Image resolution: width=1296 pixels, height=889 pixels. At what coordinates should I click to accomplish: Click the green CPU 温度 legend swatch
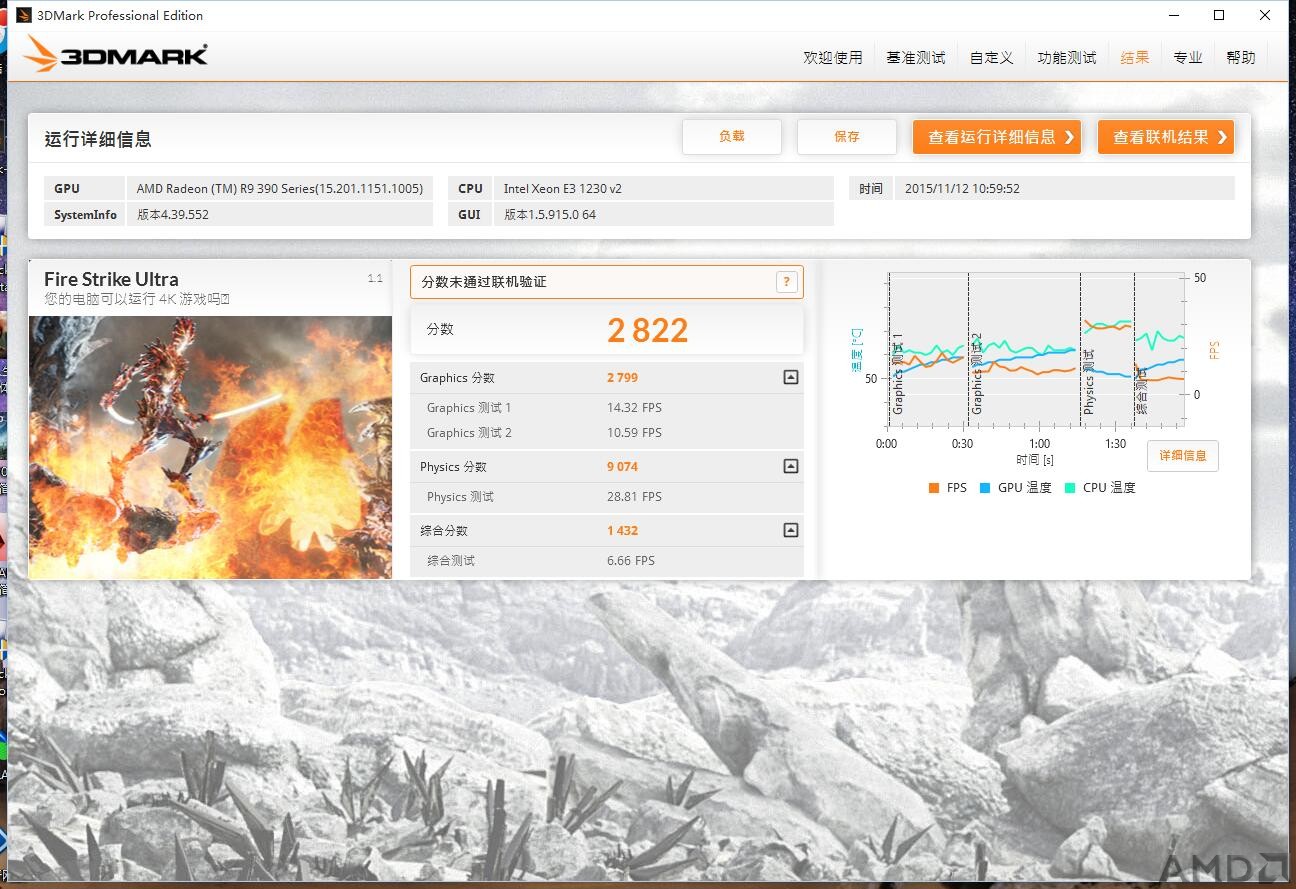1070,488
